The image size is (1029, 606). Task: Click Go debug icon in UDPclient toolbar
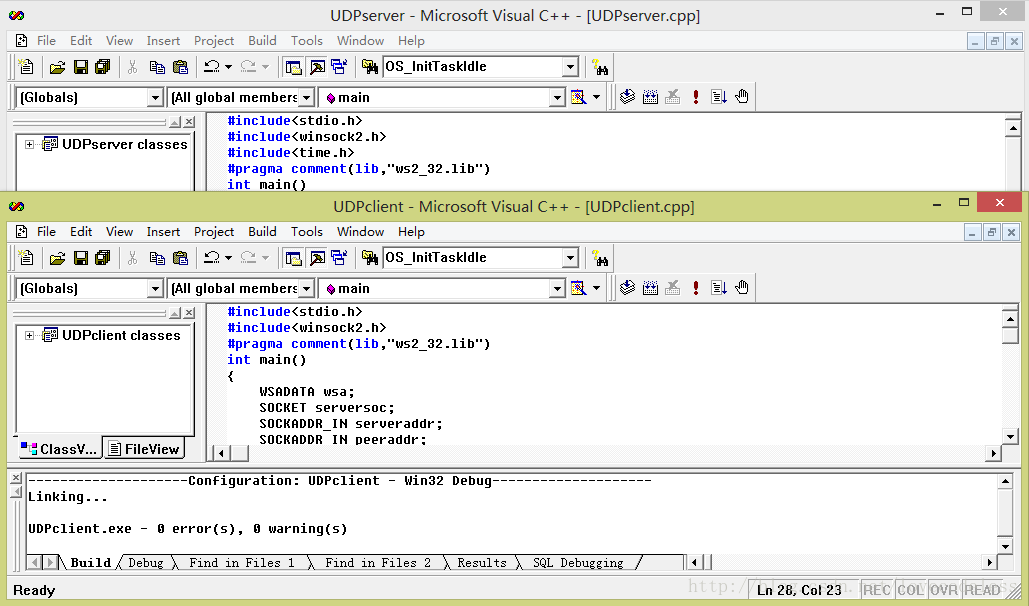(x=719, y=288)
